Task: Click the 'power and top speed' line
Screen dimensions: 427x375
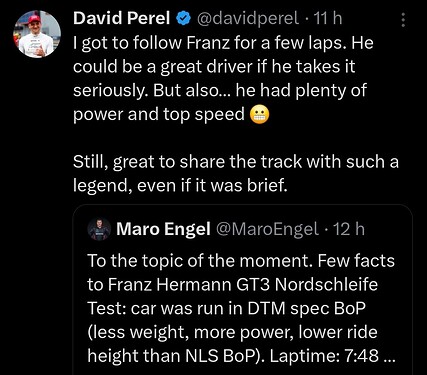Action: [x=159, y=115]
